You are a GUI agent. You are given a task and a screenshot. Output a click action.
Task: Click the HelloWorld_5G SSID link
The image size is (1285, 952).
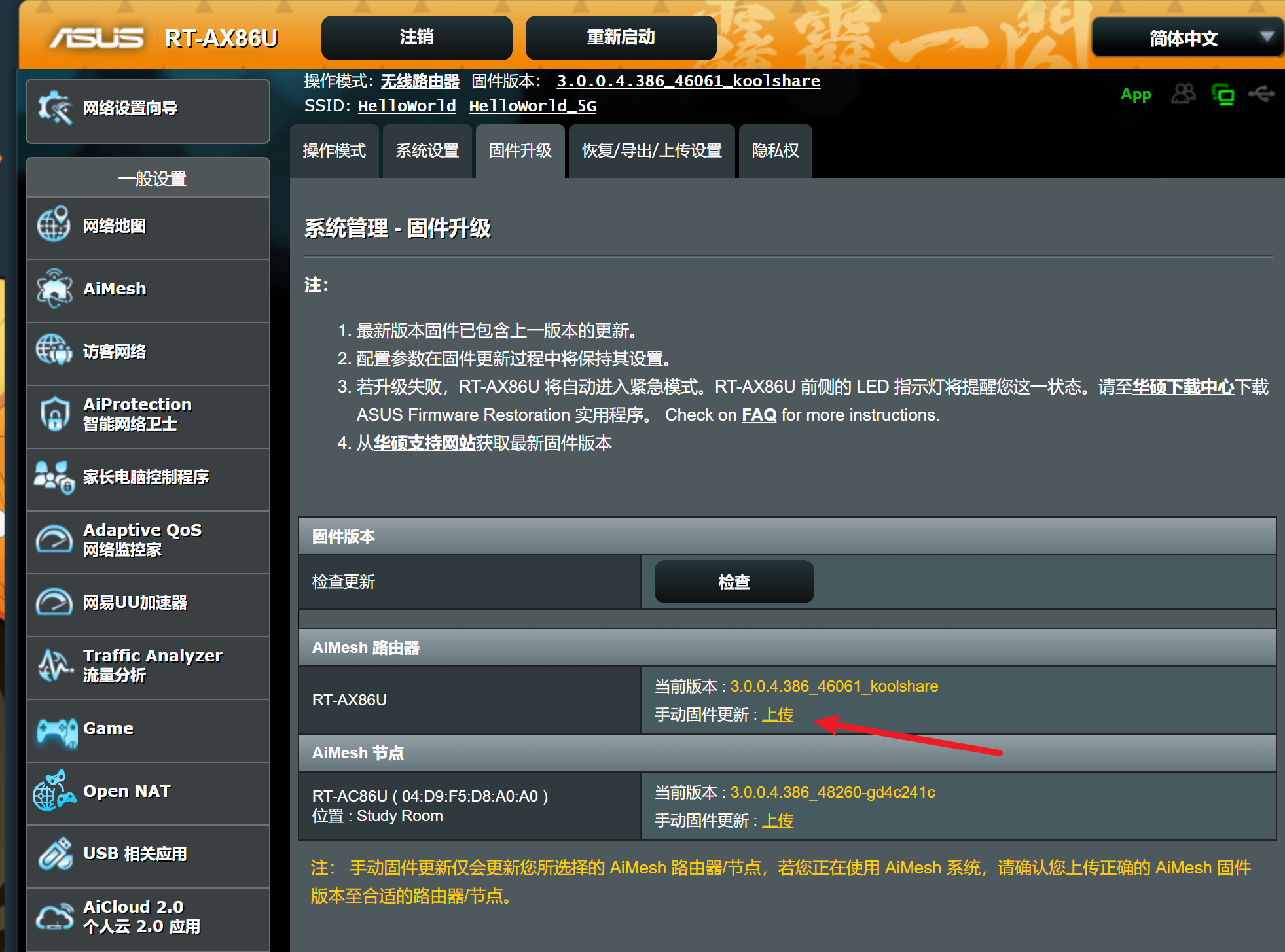pos(533,106)
